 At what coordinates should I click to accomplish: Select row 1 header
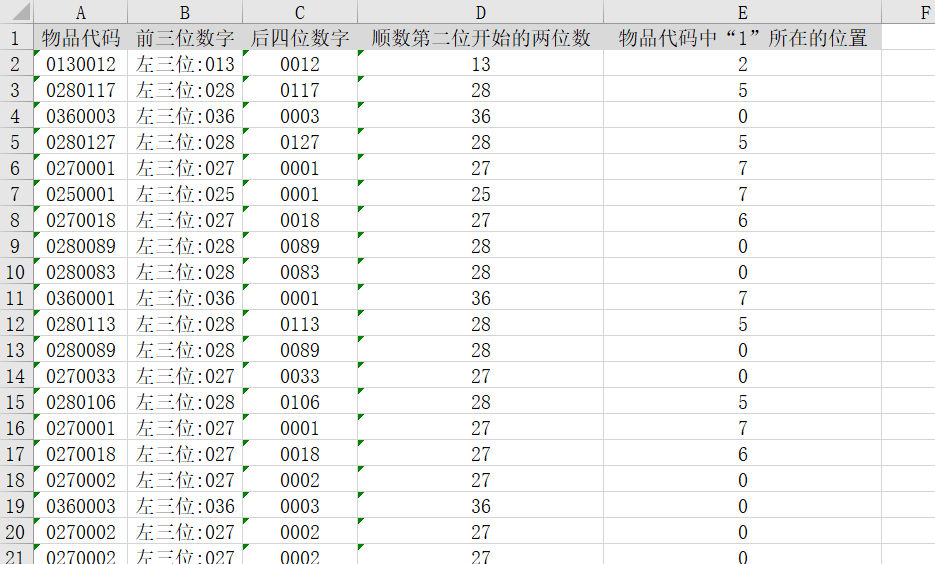pyautogui.click(x=17, y=37)
